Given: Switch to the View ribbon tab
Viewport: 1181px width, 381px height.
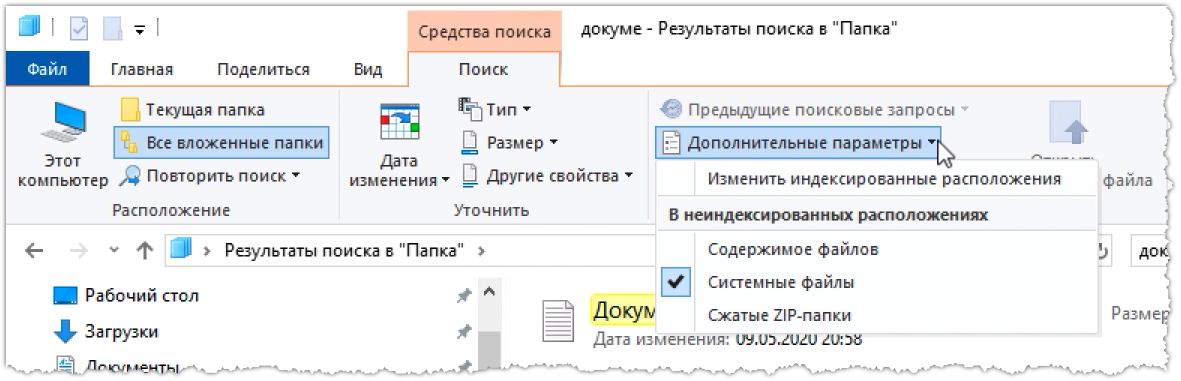Looking at the screenshot, I should pyautogui.click(x=368, y=69).
